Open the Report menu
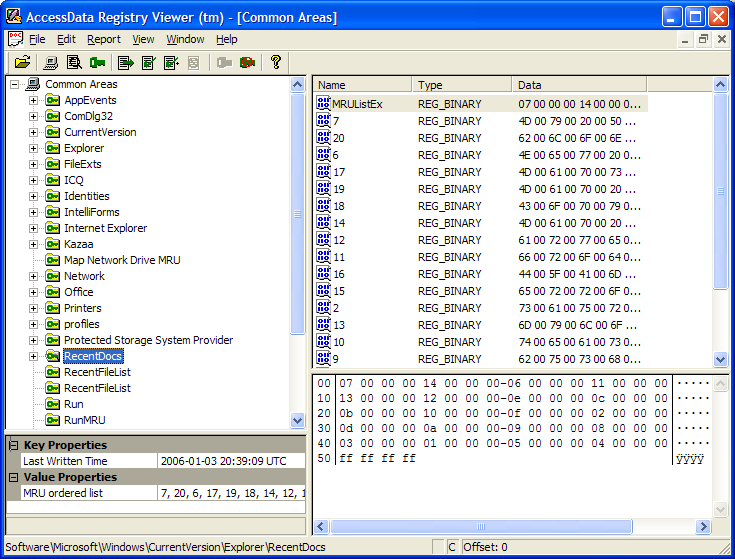 pyautogui.click(x=104, y=39)
